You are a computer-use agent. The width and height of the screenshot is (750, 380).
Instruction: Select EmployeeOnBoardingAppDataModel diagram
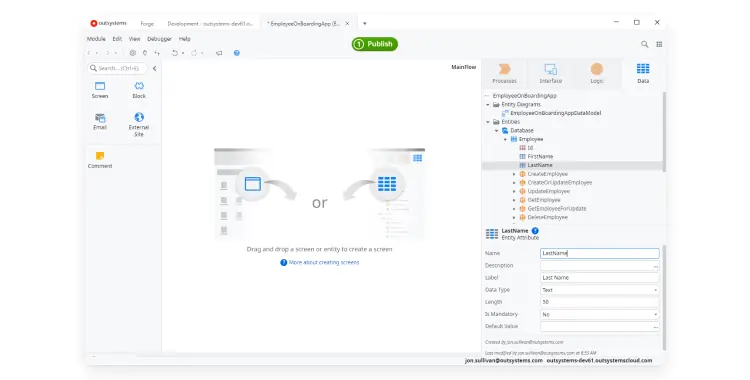pos(555,113)
